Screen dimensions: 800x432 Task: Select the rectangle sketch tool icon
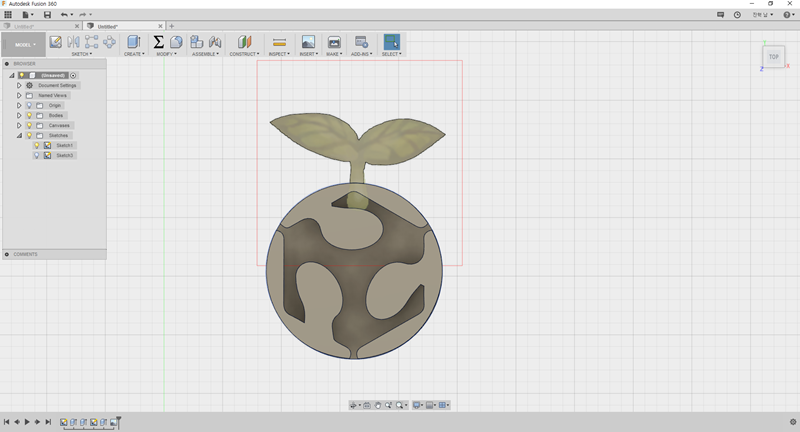coord(91,42)
